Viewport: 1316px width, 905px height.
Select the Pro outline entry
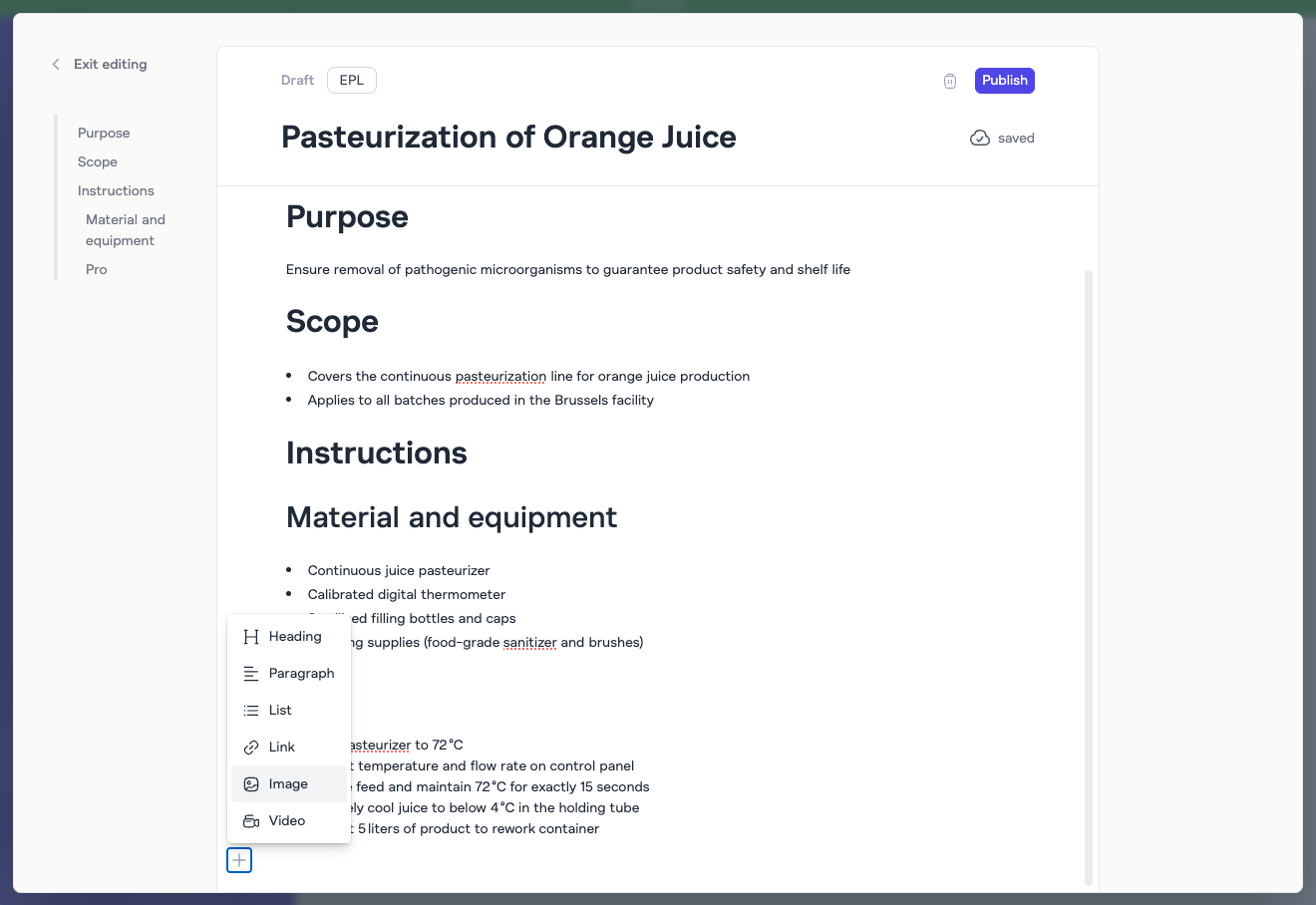pos(97,269)
